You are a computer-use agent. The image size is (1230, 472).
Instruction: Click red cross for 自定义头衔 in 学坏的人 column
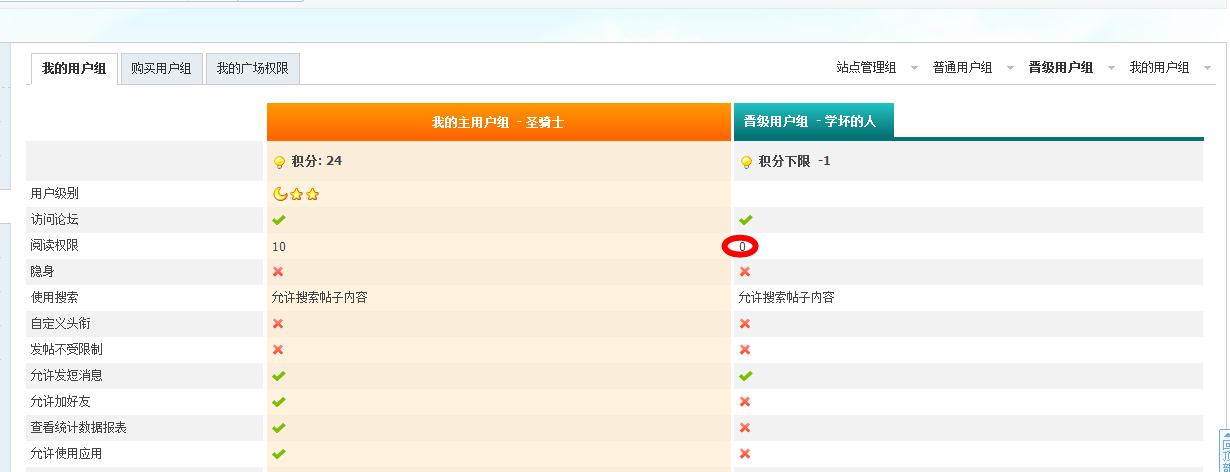click(x=745, y=324)
